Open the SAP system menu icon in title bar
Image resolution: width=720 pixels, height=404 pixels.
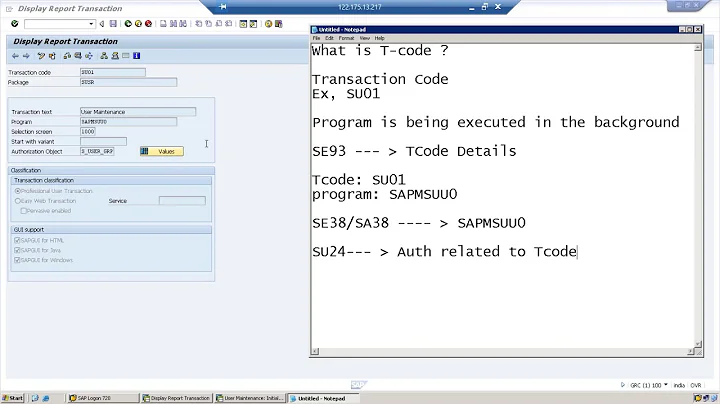click(x=9, y=8)
